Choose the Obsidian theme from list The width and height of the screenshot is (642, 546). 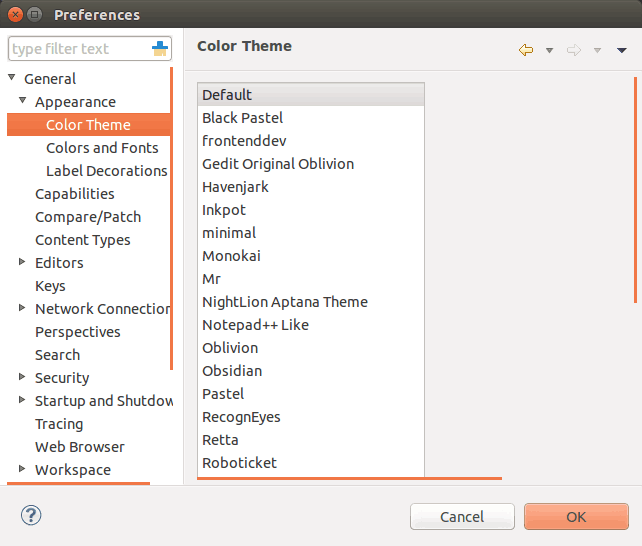point(232,371)
